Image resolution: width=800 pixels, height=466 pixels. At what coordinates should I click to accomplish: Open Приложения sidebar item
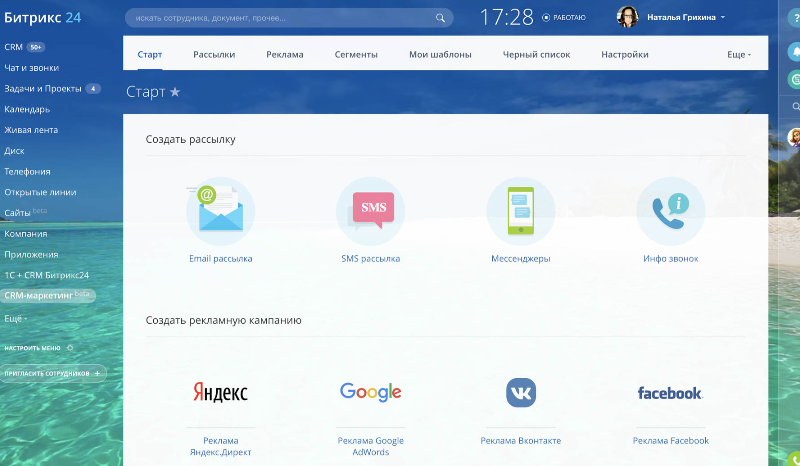31,255
